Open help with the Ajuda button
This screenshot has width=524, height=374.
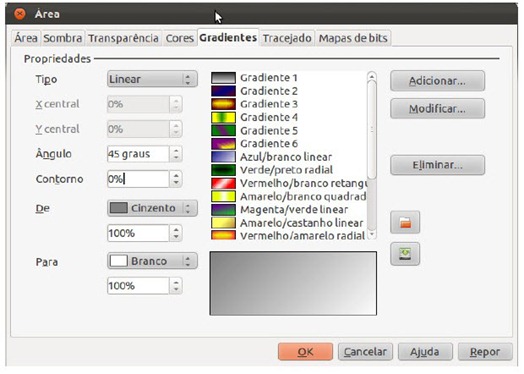pyautogui.click(x=425, y=352)
